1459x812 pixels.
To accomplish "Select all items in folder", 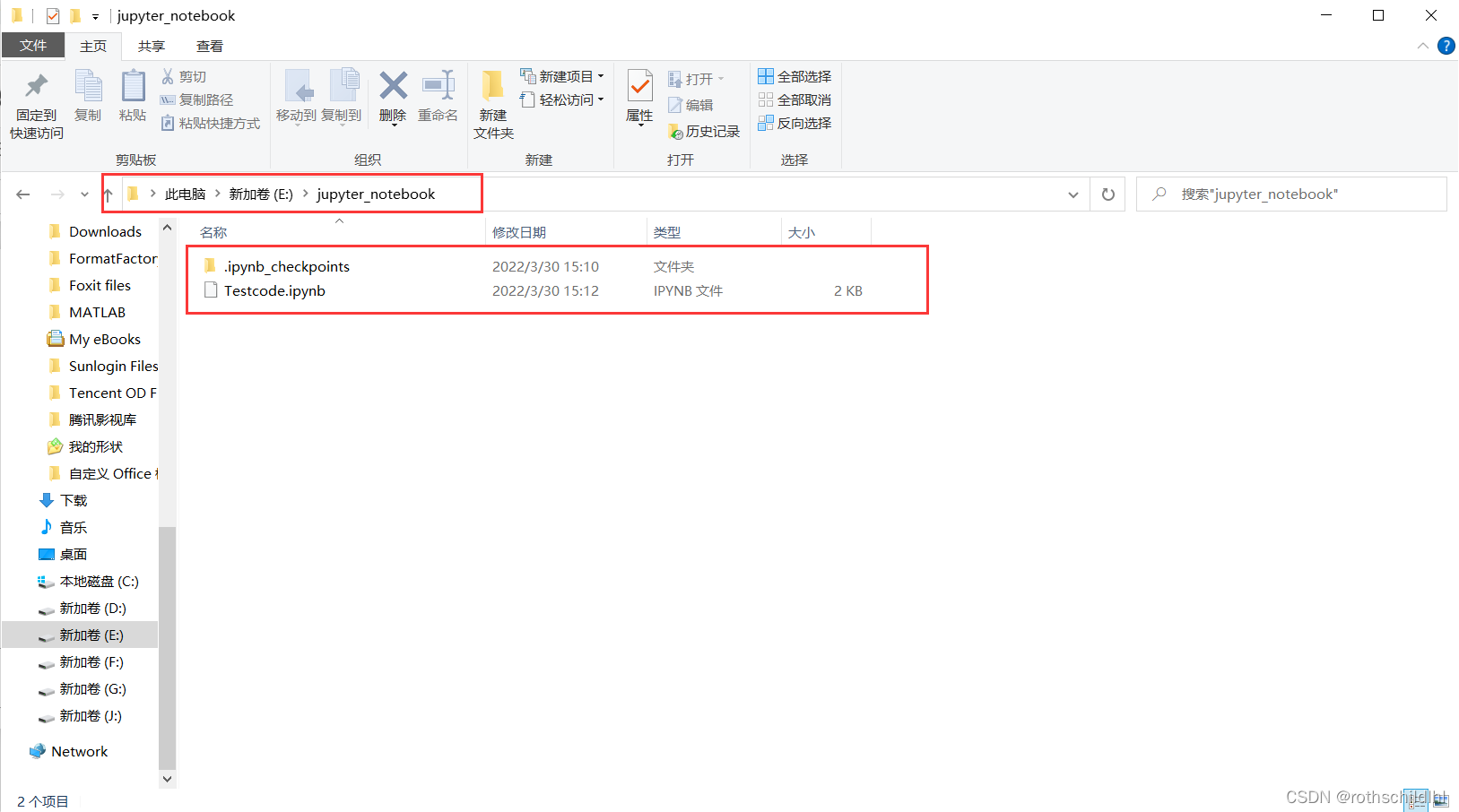I will click(795, 77).
